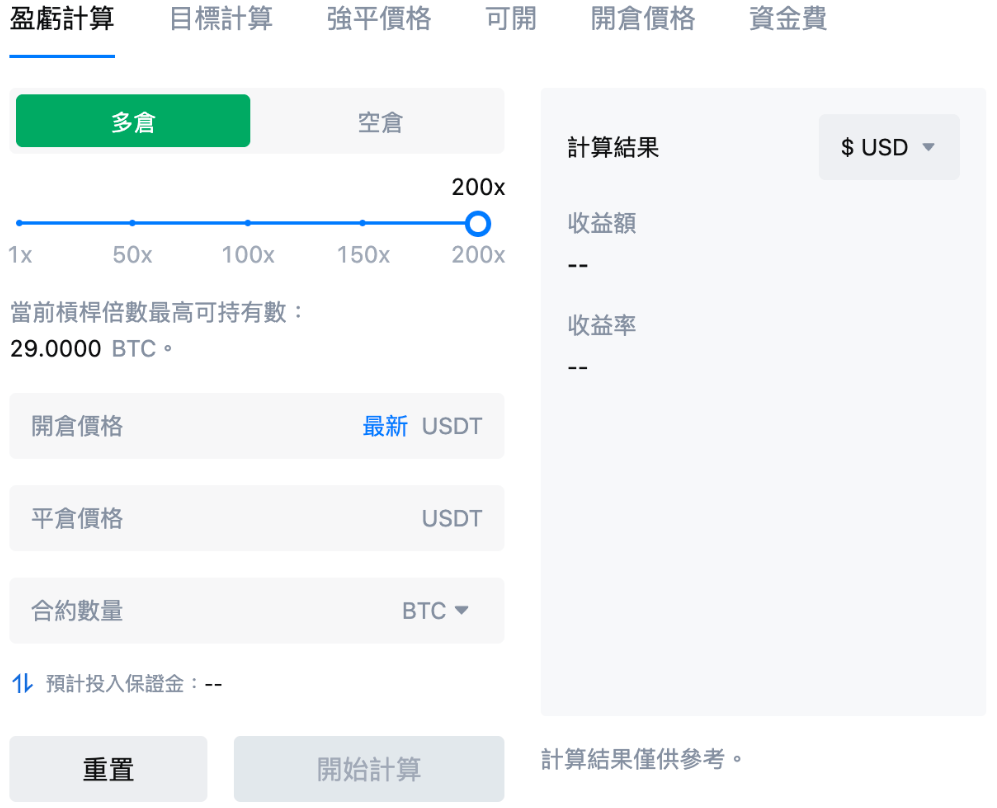Open the 強平價格 tab
The width and height of the screenshot is (997, 808).
point(378,19)
